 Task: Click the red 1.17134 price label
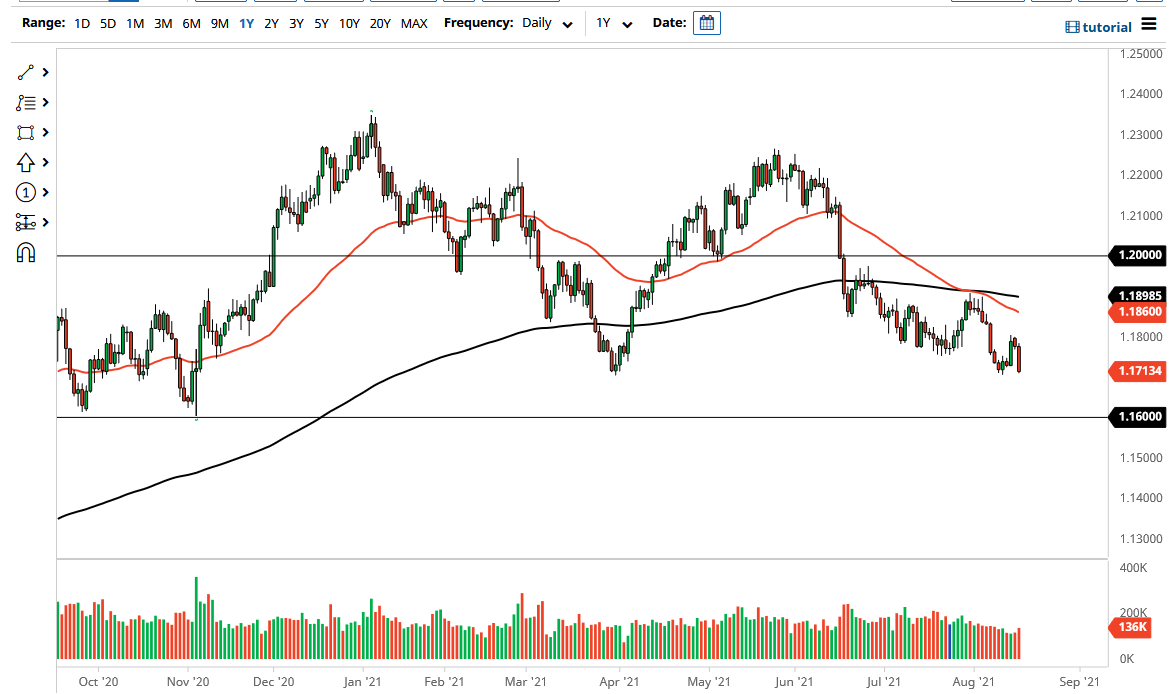[1137, 371]
